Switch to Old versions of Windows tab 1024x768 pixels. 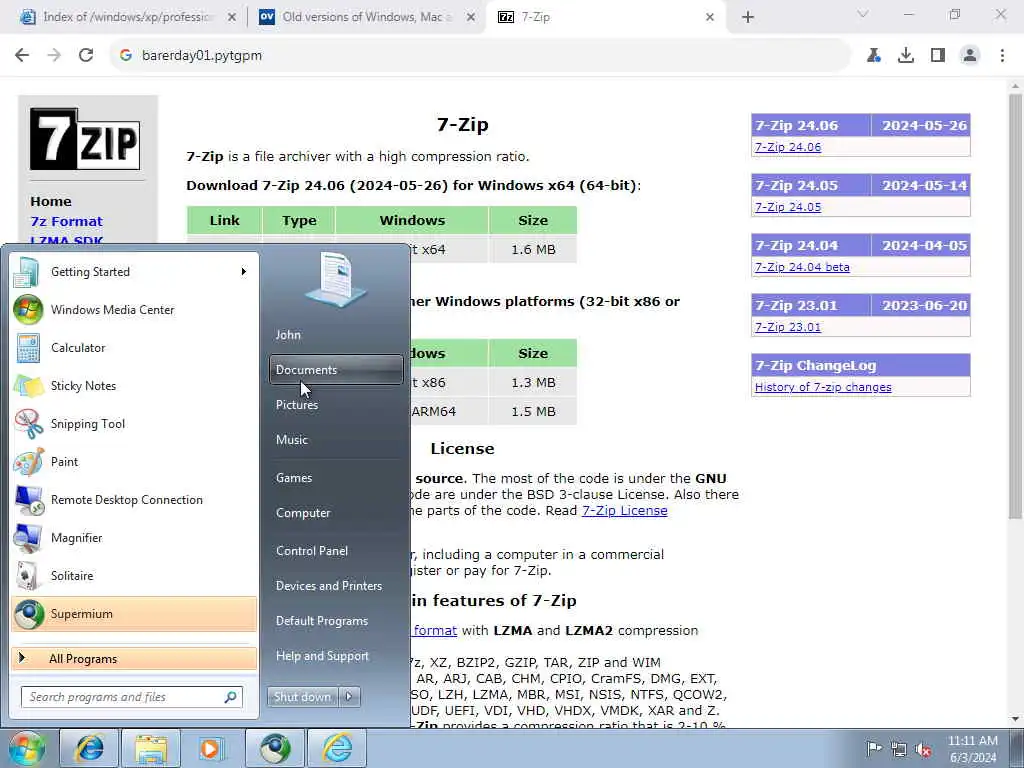click(x=367, y=17)
